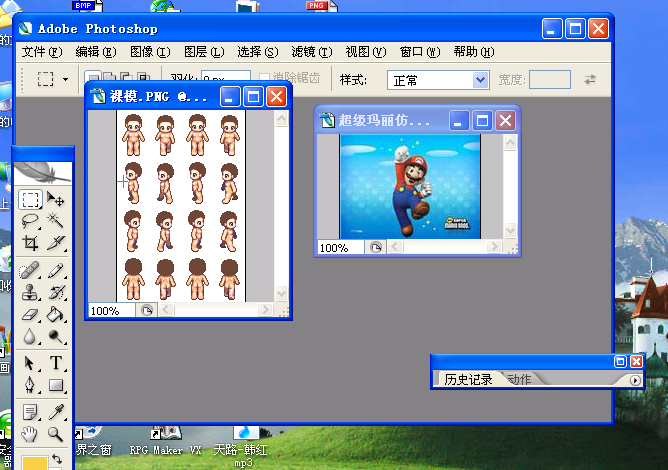This screenshot has width=668, height=470.
Task: Click scroll-down arrow in Mario image window
Action: point(511,231)
